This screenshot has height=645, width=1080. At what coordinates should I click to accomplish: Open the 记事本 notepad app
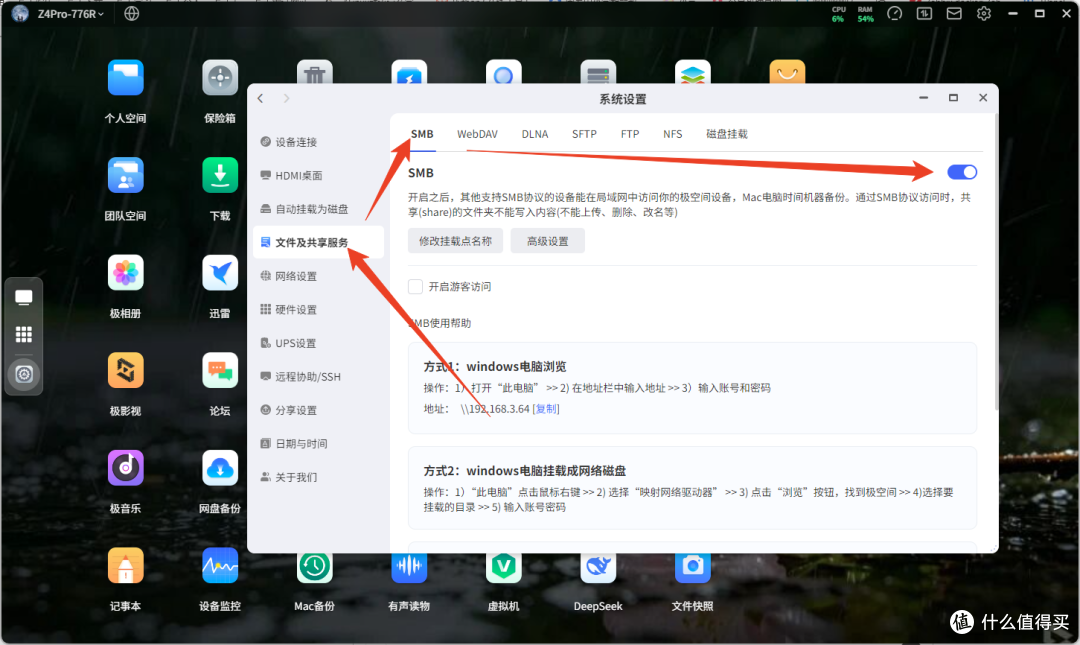pos(125,566)
